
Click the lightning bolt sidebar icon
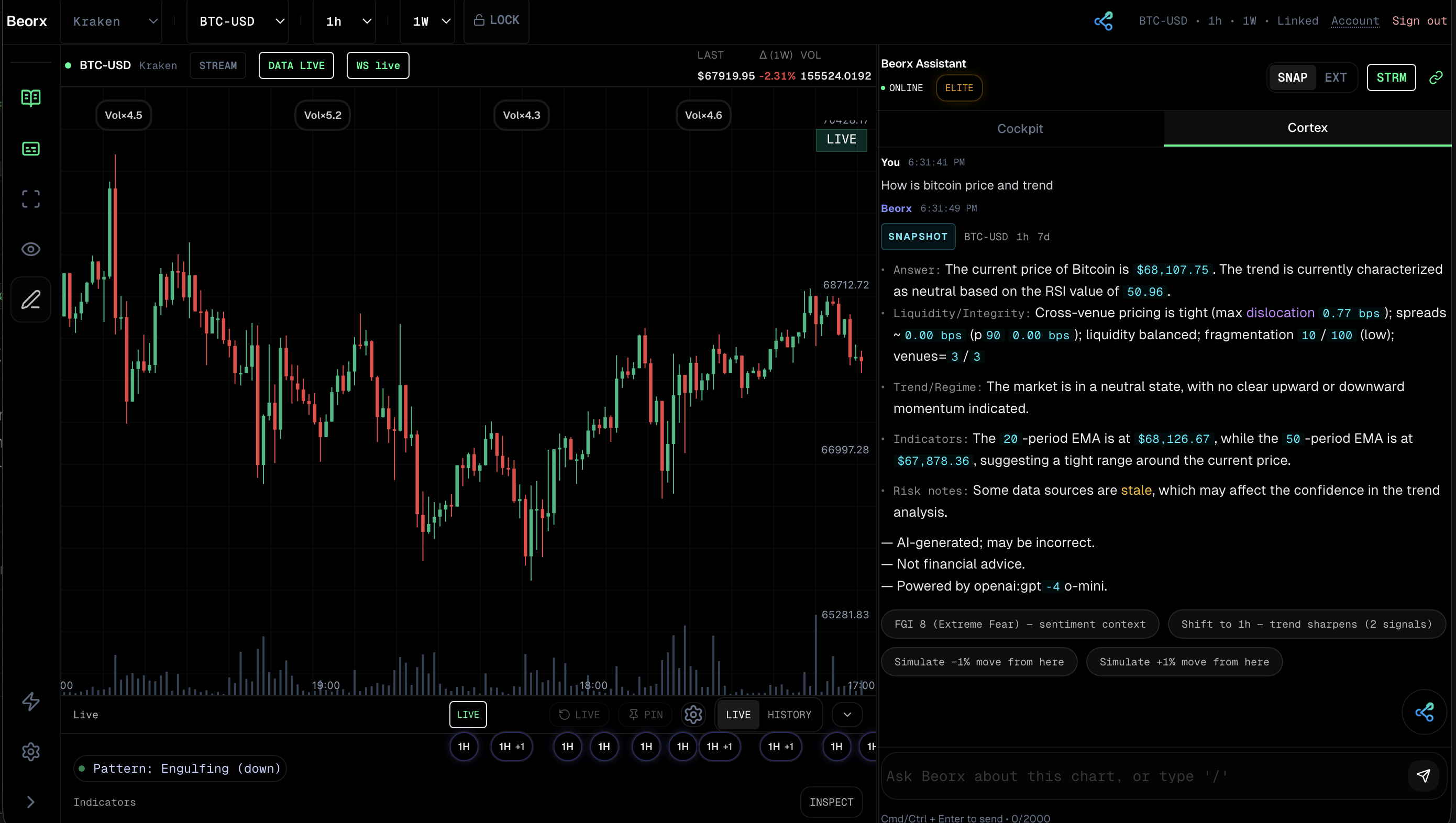pos(30,702)
